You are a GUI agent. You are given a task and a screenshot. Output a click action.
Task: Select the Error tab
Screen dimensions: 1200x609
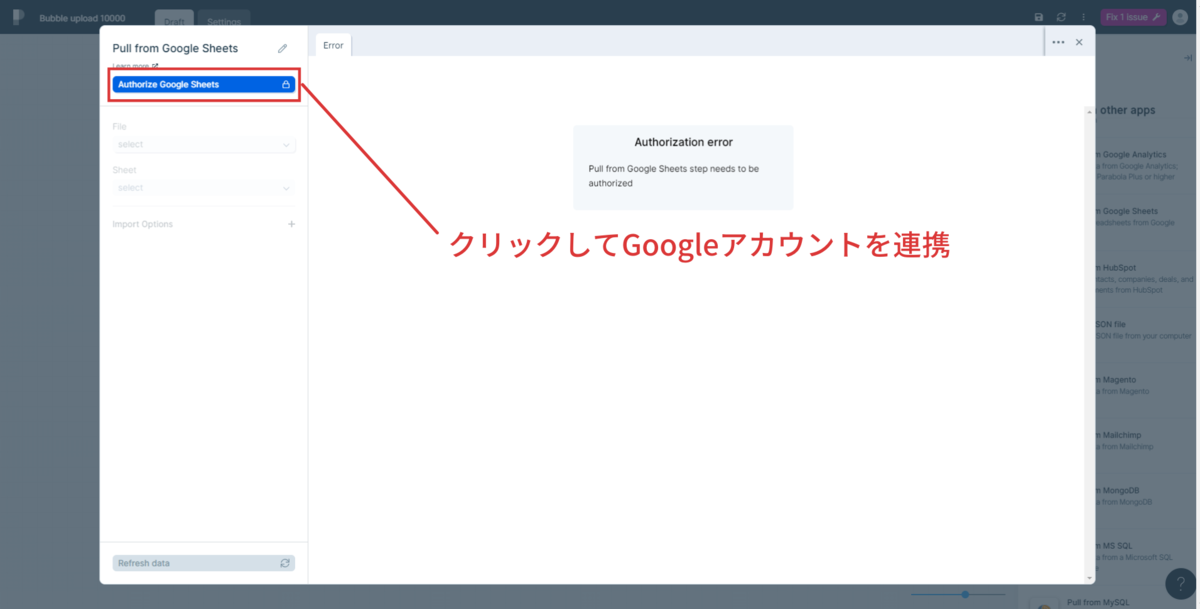pos(333,45)
